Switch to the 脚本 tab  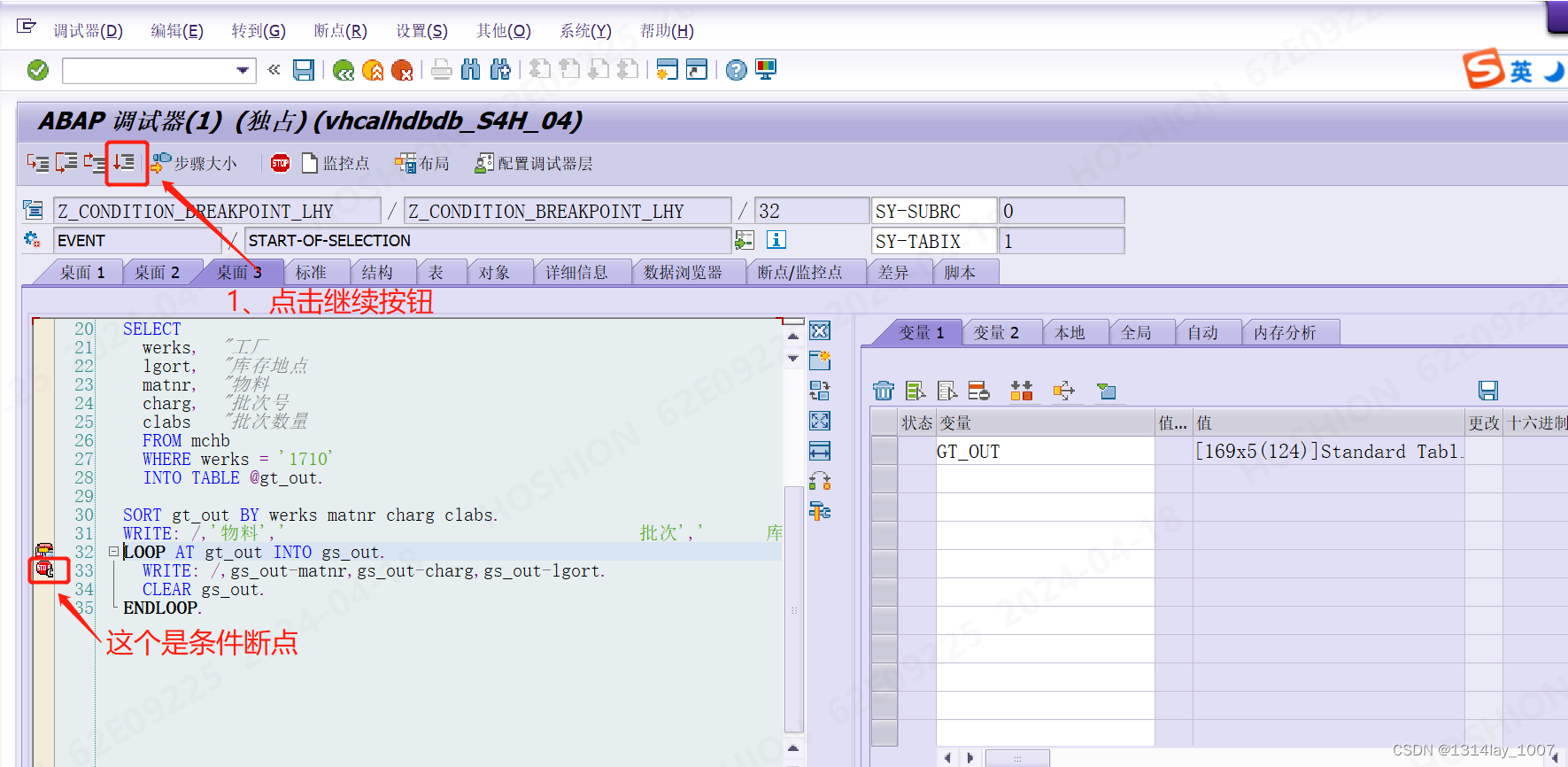[x=960, y=273]
